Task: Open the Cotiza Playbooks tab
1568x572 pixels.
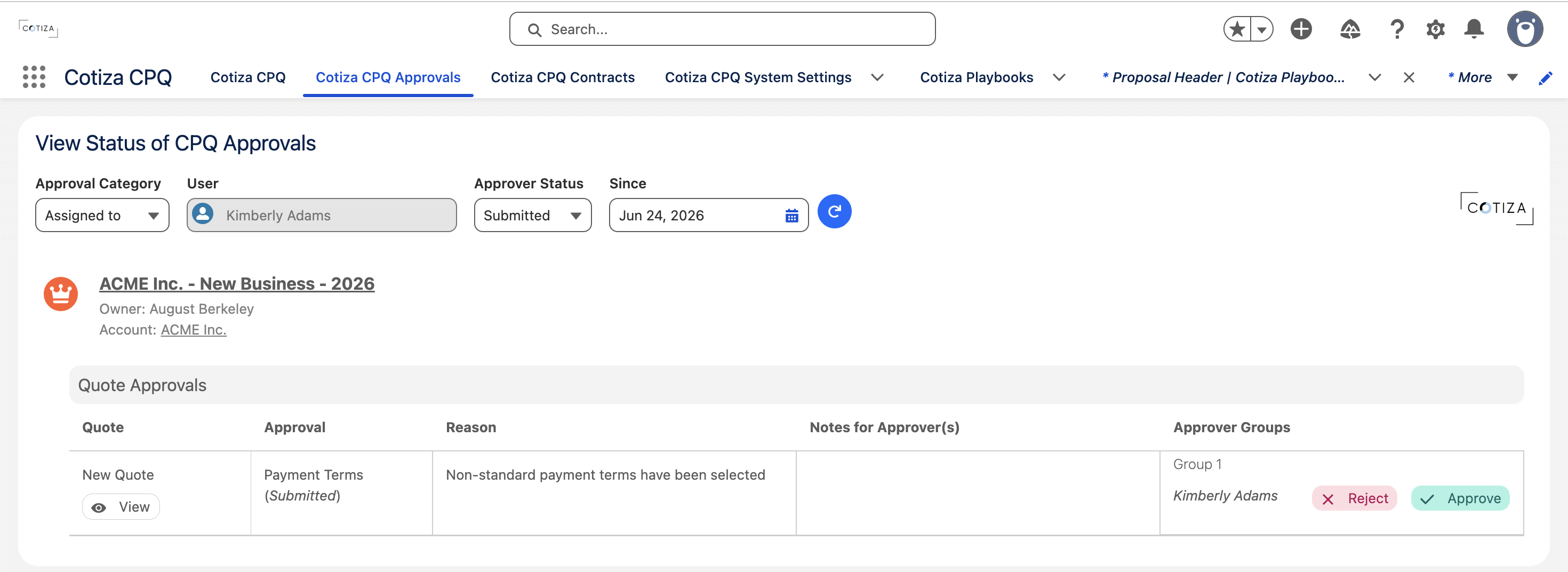Action: pyautogui.click(x=977, y=77)
